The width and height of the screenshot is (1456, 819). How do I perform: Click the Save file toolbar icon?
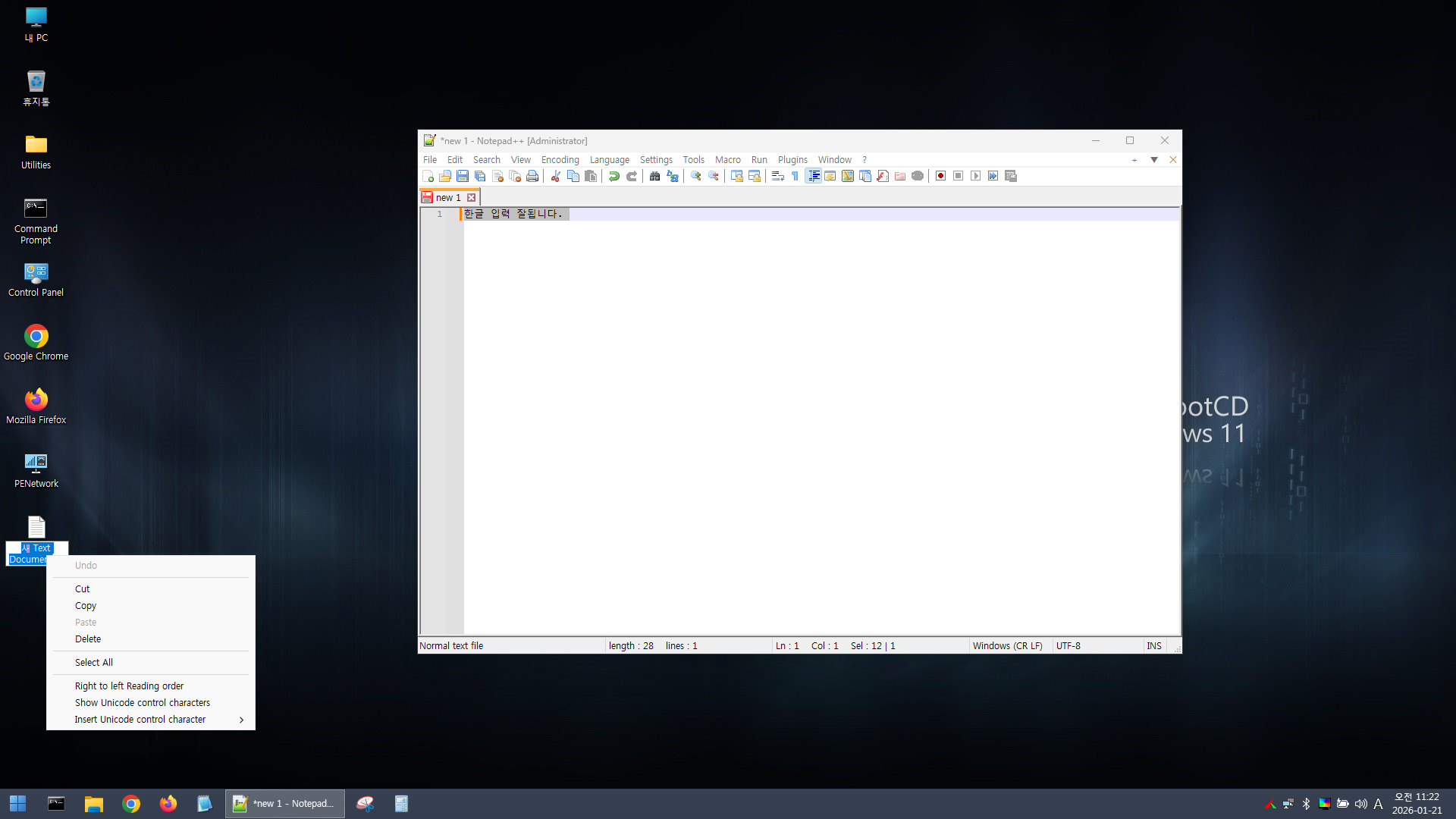pos(463,176)
